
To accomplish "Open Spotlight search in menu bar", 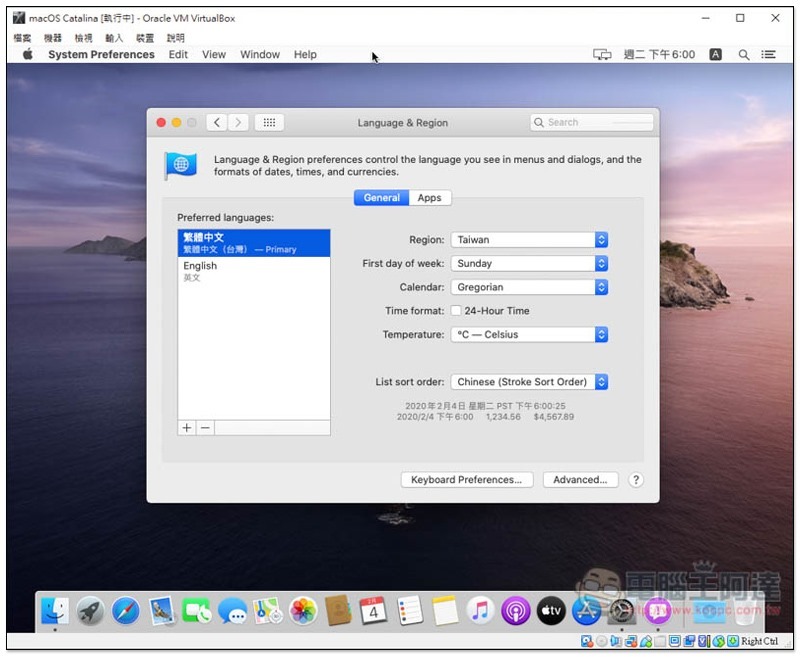I will tap(743, 55).
